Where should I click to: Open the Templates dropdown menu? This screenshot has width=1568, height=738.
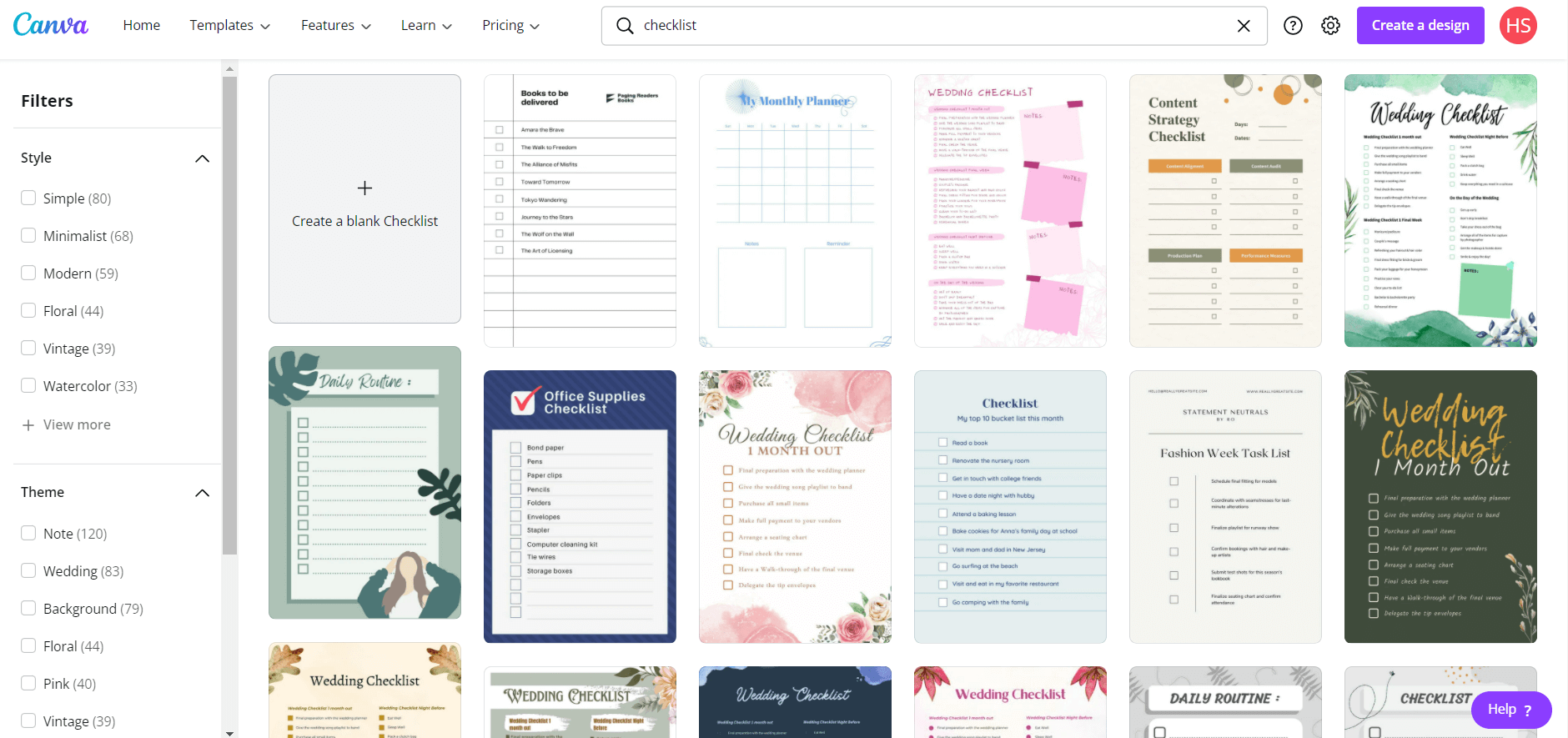point(230,26)
